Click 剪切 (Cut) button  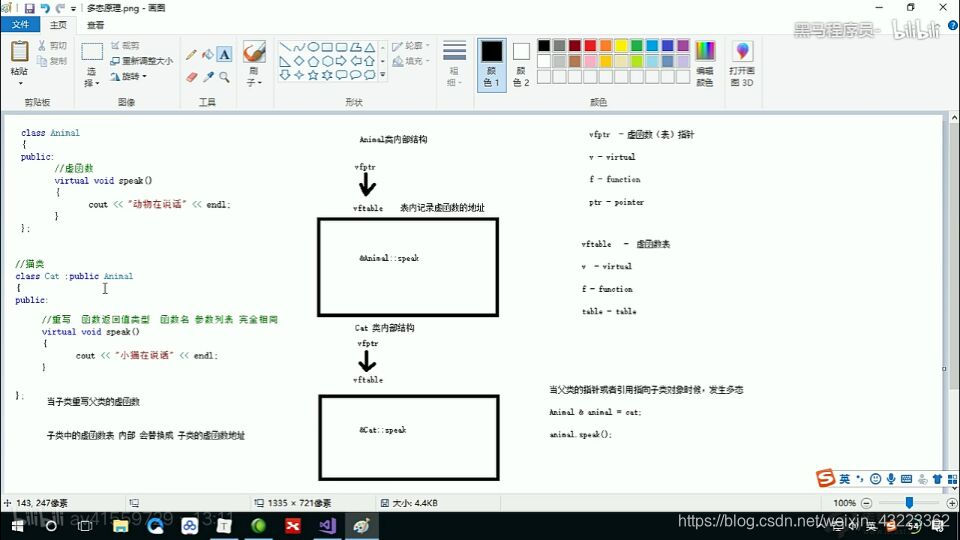52,45
